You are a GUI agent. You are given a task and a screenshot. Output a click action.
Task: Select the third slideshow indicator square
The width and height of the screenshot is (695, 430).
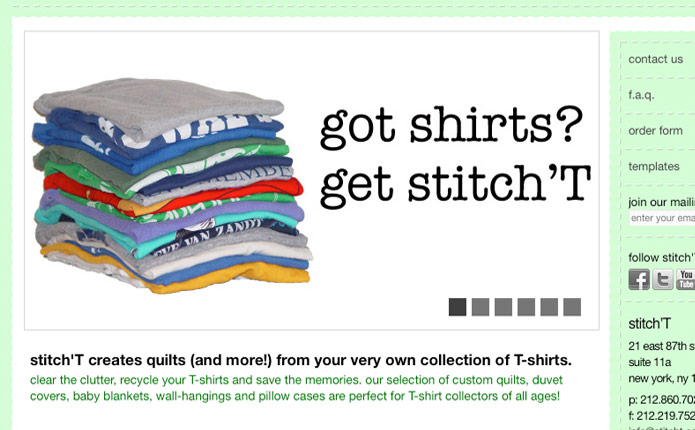pyautogui.click(x=503, y=307)
